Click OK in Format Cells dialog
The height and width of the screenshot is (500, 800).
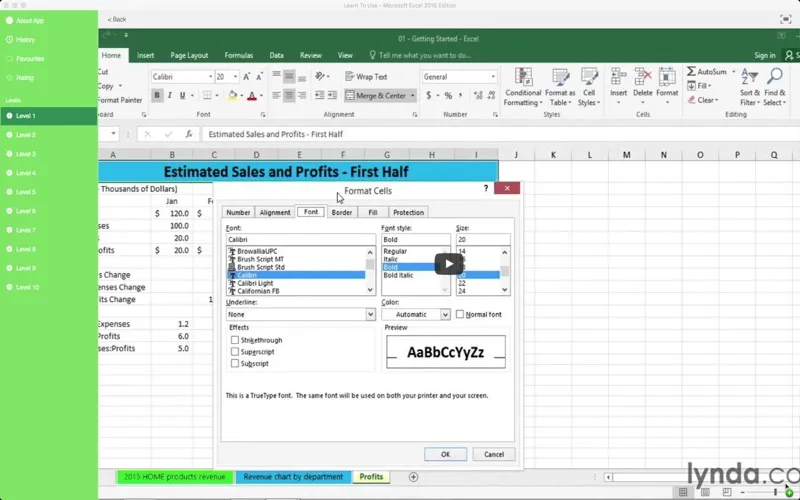pyautogui.click(x=445, y=454)
